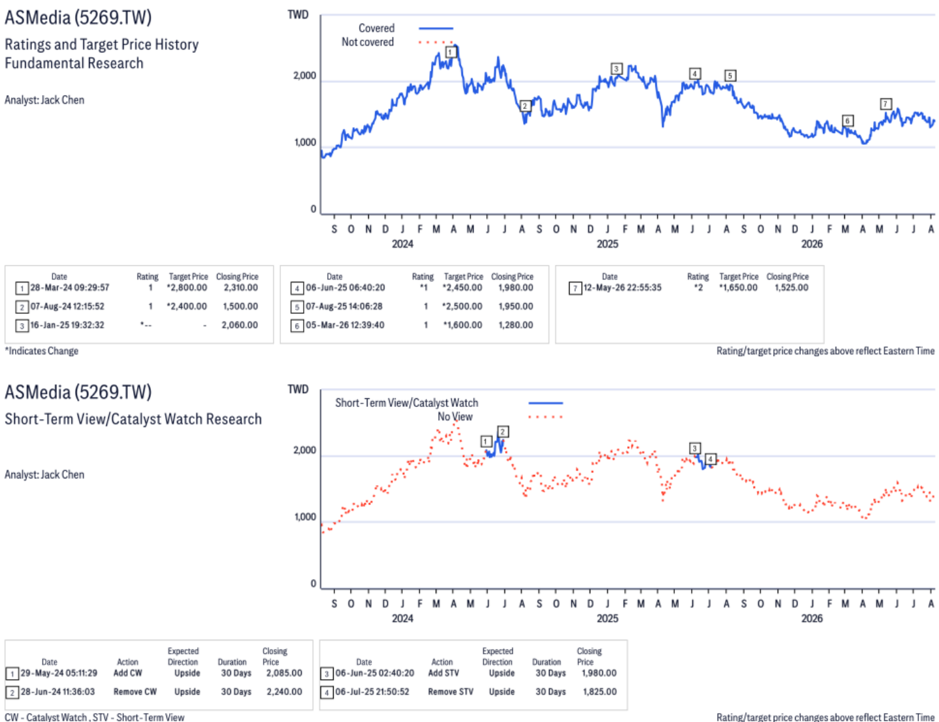The width and height of the screenshot is (939, 722).
Task: Click the red dotted Not covered legend line
Action: tap(436, 42)
